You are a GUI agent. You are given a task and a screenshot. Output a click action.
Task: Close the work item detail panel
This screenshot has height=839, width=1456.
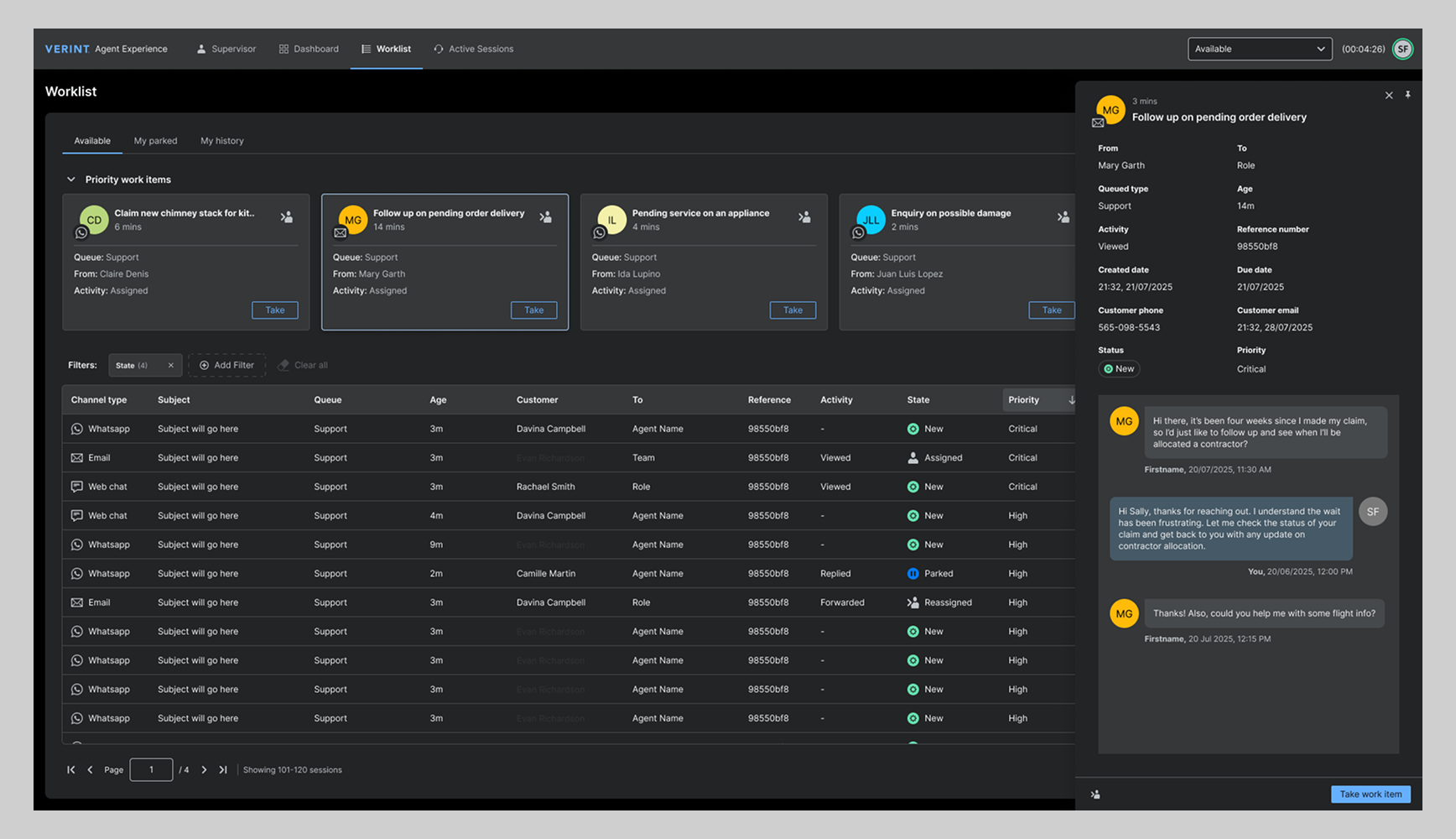[1389, 96]
